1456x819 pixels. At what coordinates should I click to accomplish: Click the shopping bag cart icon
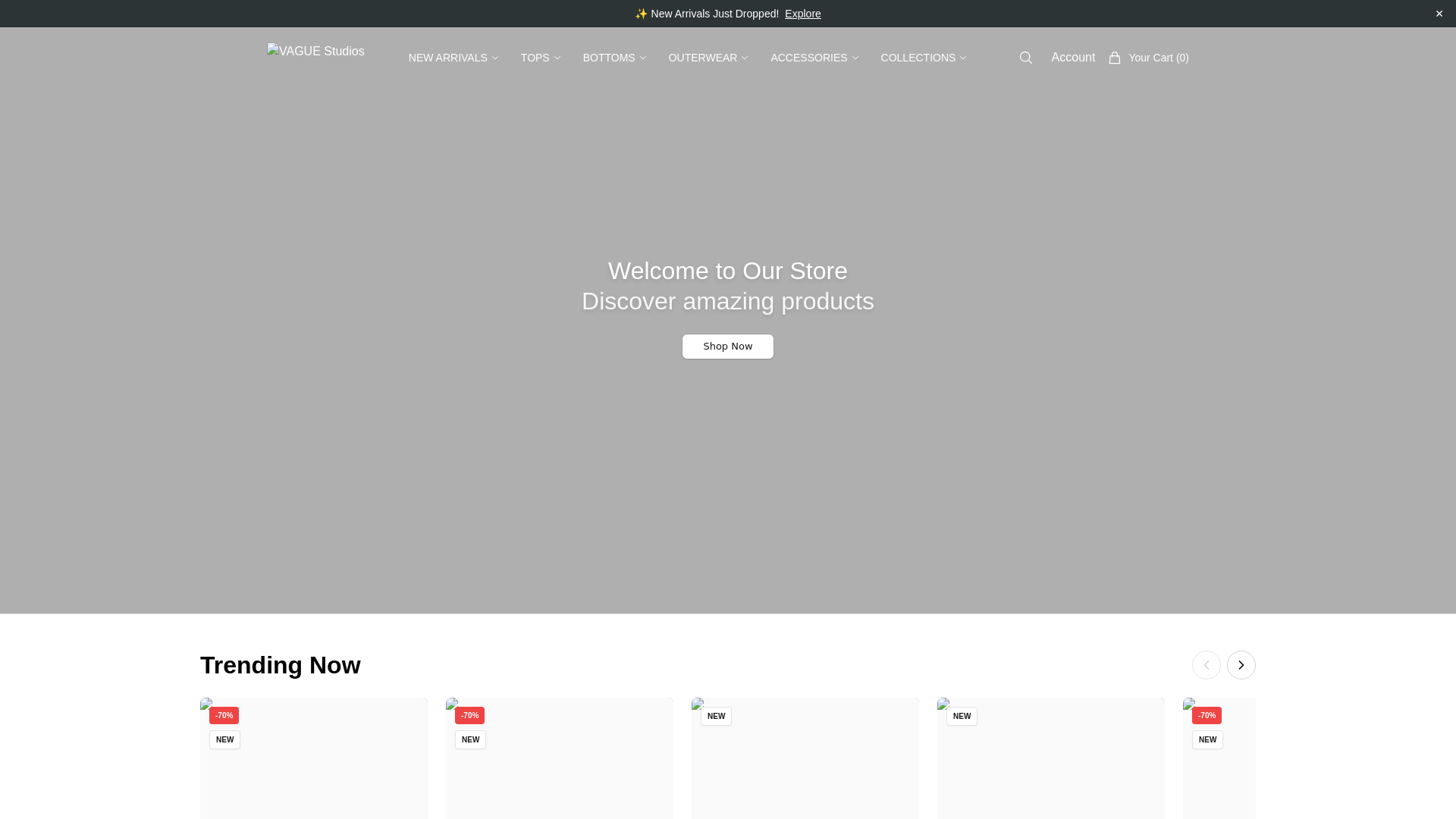(1114, 58)
